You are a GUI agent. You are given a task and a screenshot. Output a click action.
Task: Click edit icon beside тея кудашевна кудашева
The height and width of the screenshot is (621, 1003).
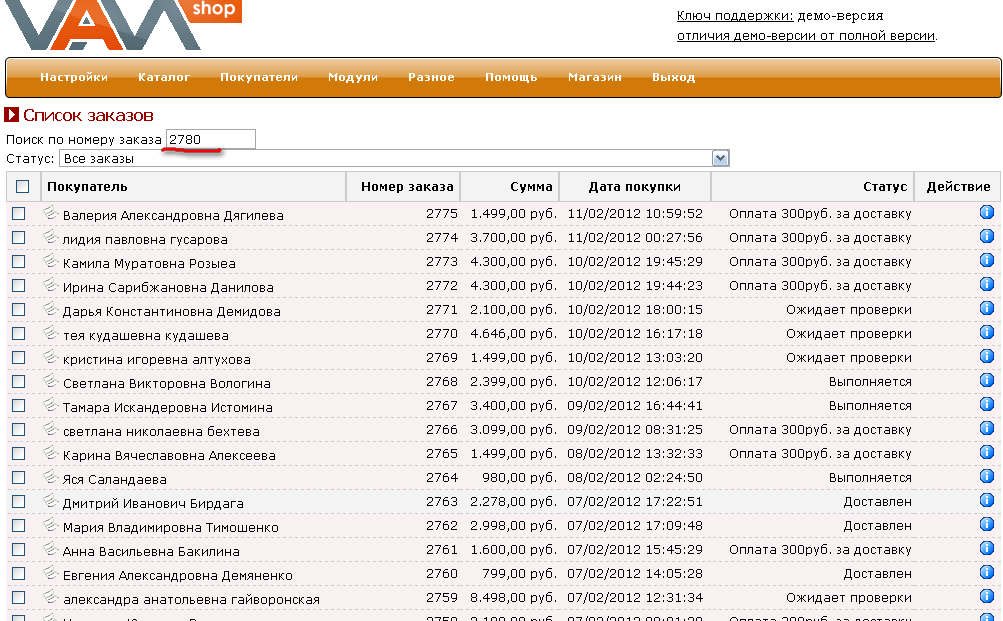51,333
